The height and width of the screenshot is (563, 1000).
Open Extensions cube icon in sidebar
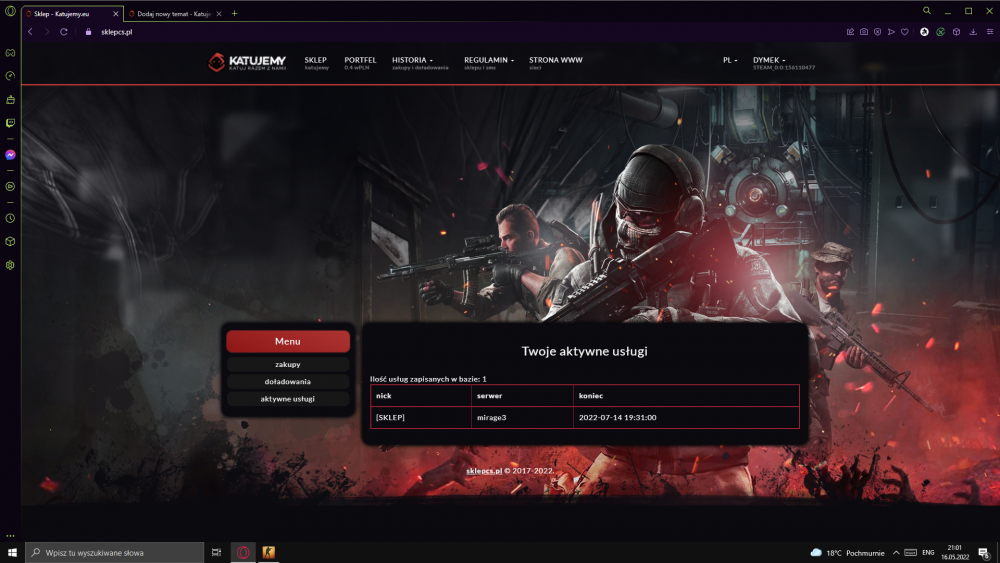[10, 242]
